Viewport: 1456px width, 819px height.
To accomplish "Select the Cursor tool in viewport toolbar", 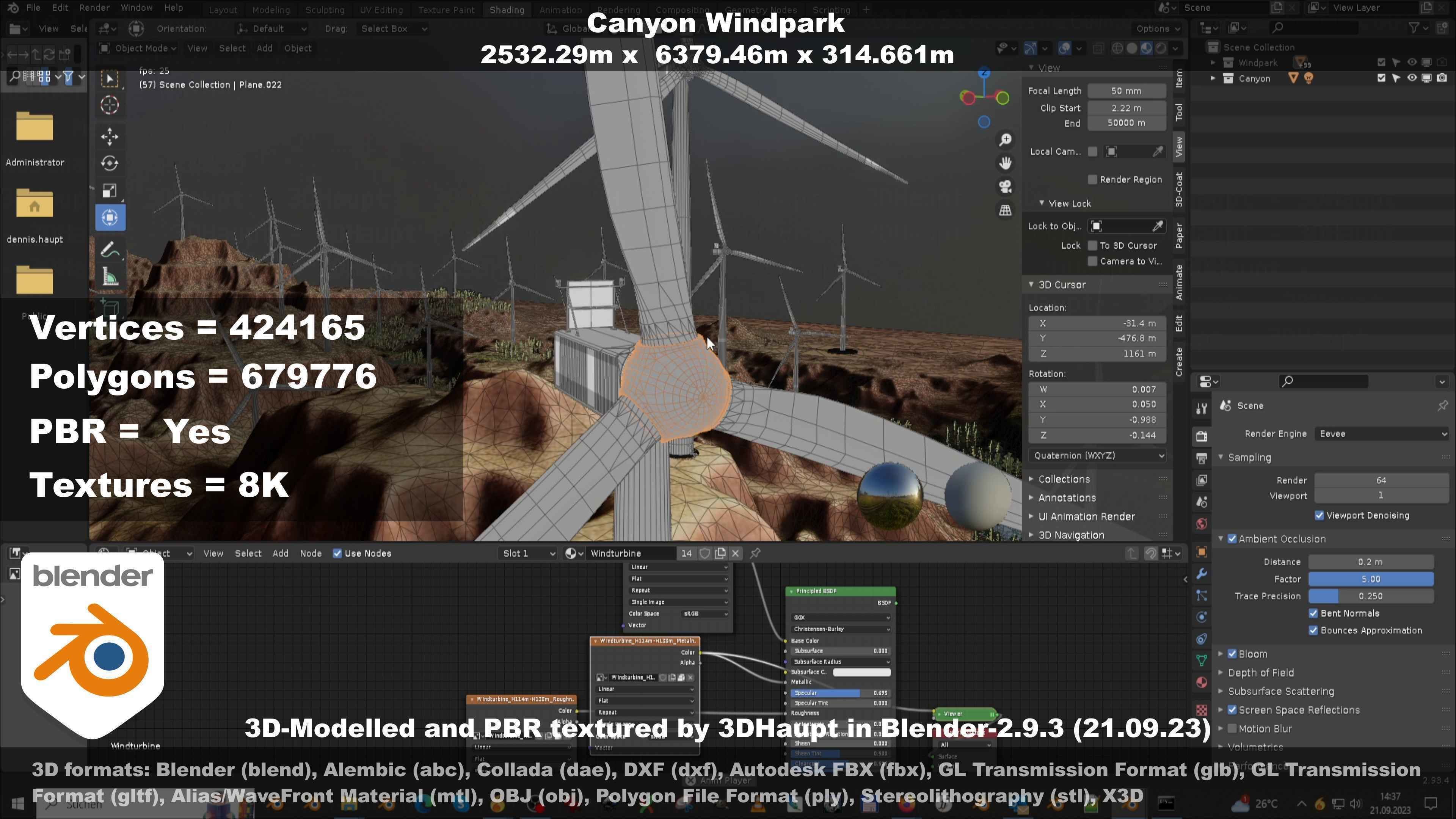I will coord(110,105).
